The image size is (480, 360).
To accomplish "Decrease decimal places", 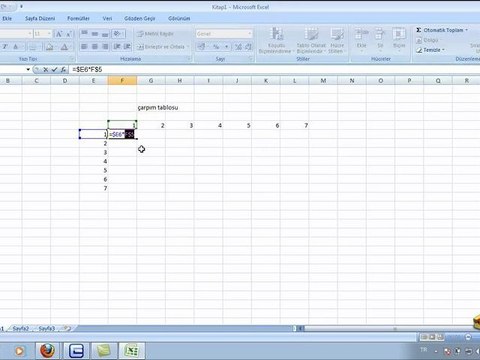I will point(248,47).
